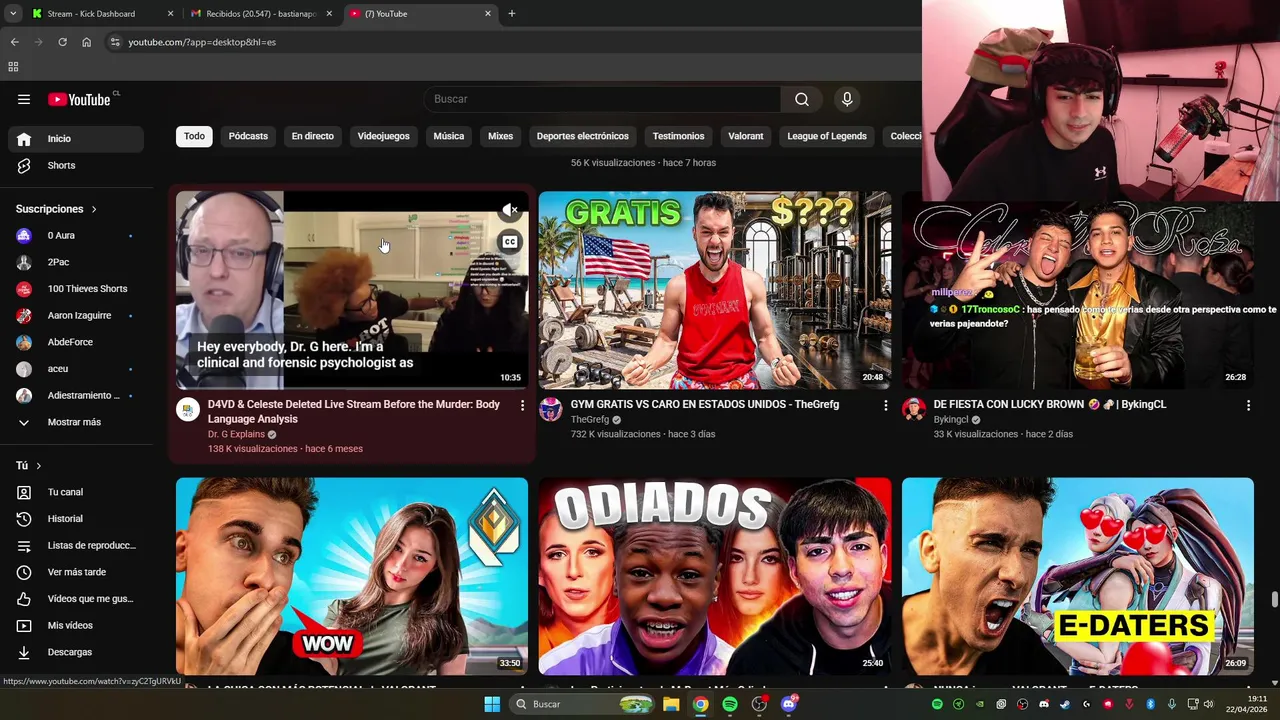Open Inicio in the sidebar
This screenshot has width=1280, height=720.
click(76, 139)
